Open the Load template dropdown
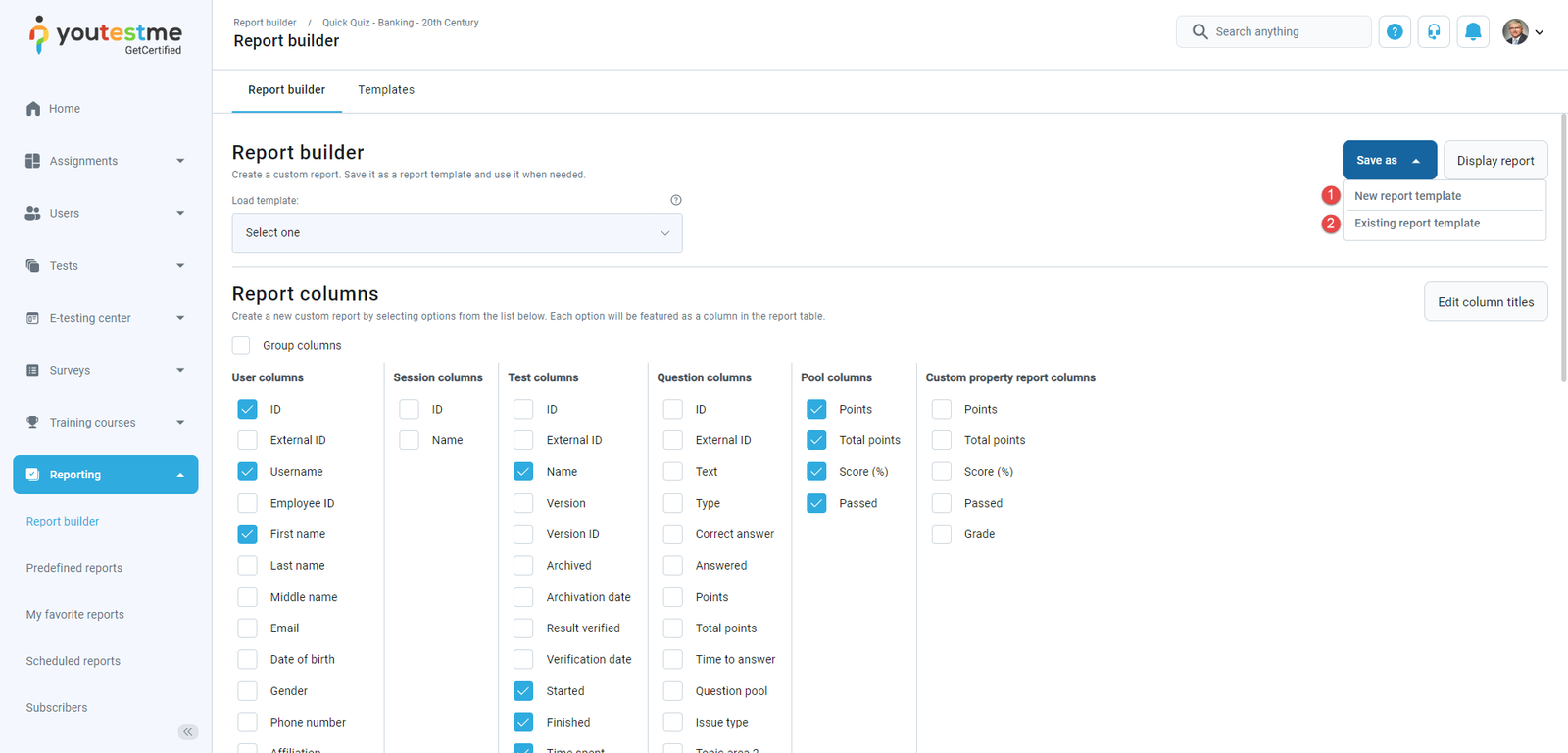The image size is (1568, 753). pyautogui.click(x=457, y=233)
